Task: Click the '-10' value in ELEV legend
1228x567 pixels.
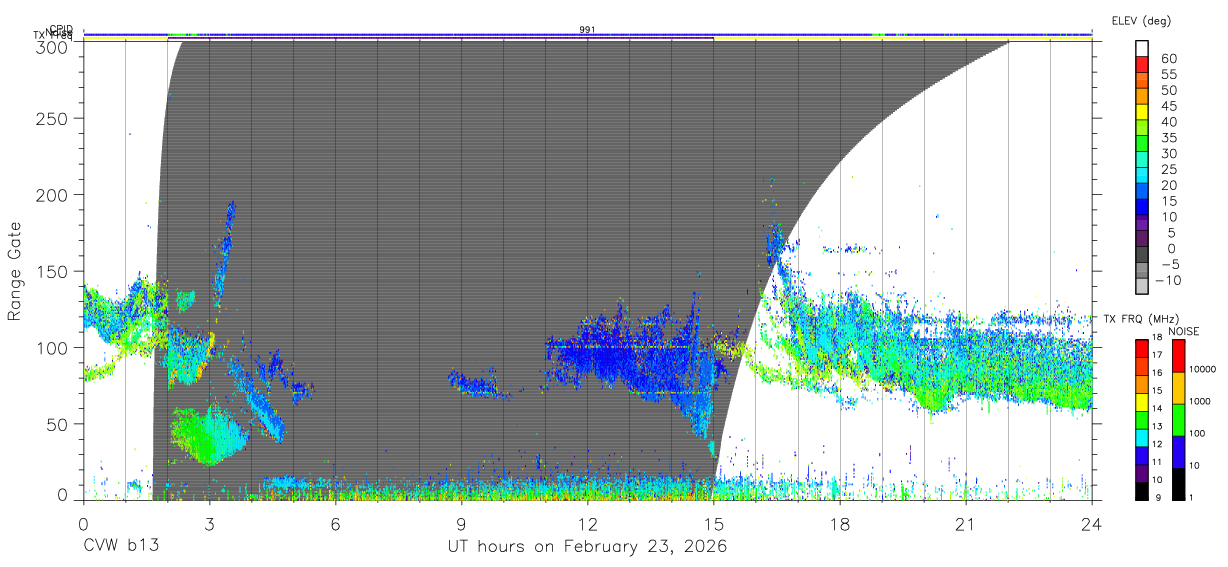Action: [x=1171, y=280]
